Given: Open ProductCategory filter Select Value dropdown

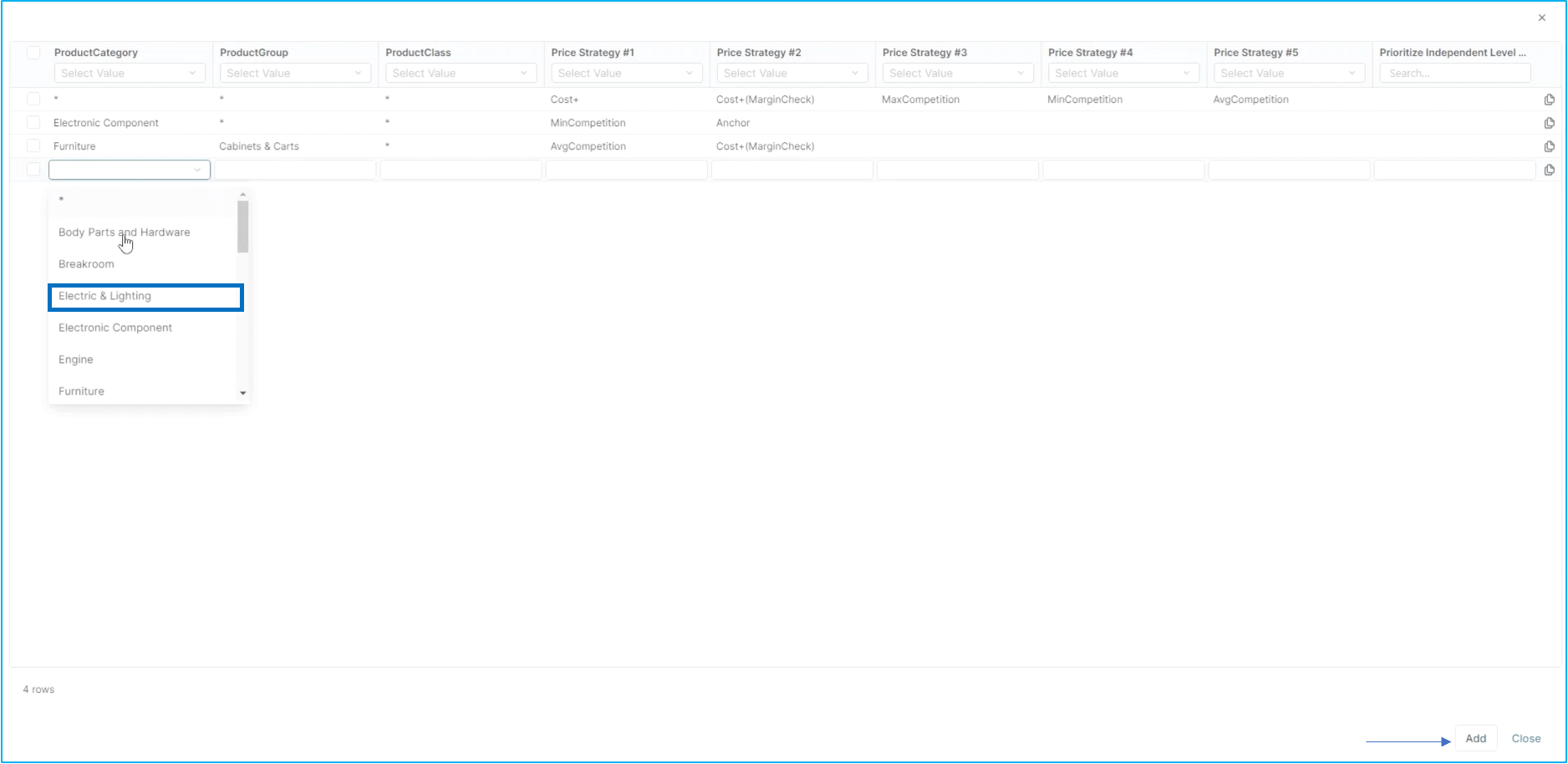Looking at the screenshot, I should [x=130, y=74].
